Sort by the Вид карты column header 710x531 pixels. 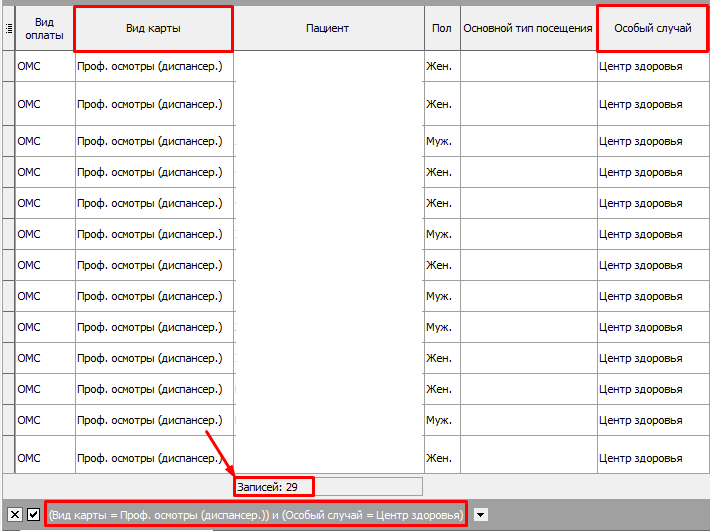tap(154, 29)
